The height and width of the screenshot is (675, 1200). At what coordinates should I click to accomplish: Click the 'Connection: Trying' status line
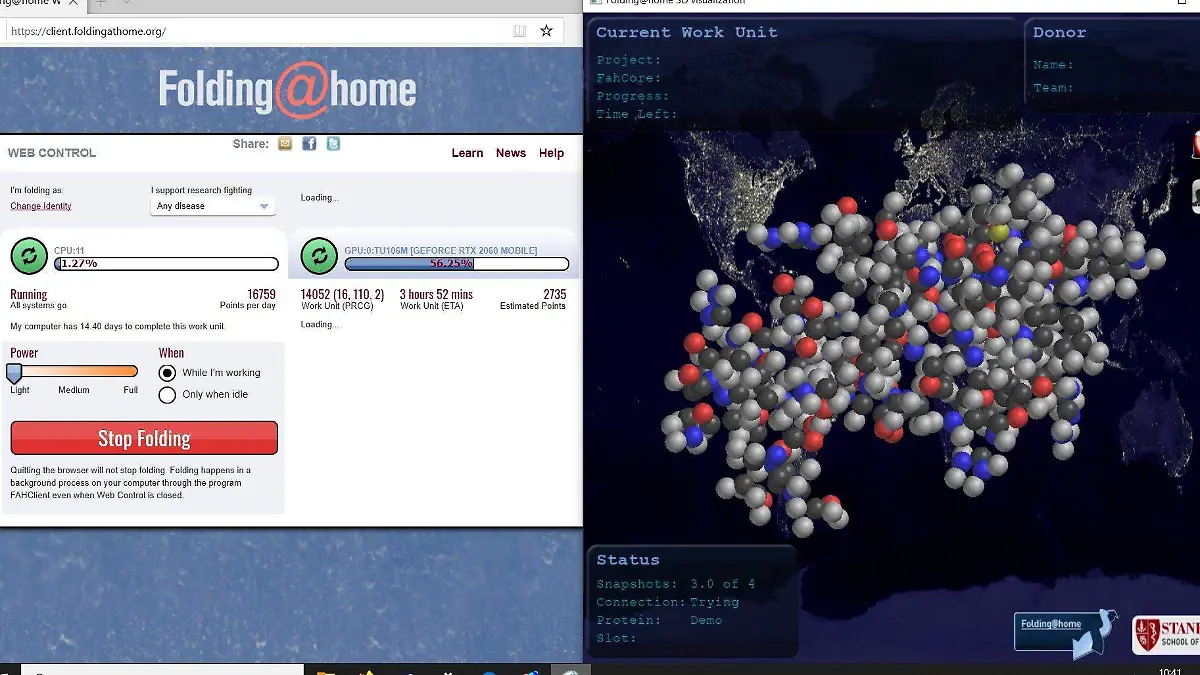pyautogui.click(x=668, y=602)
